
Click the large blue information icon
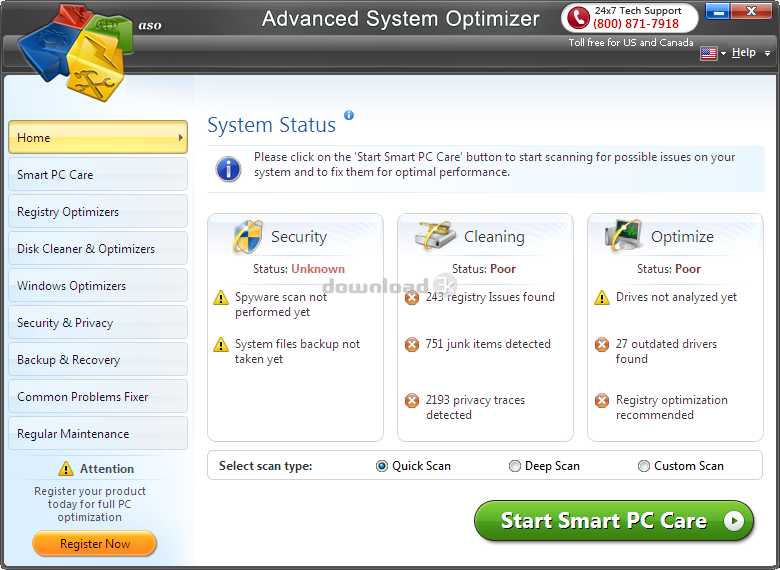click(x=228, y=169)
